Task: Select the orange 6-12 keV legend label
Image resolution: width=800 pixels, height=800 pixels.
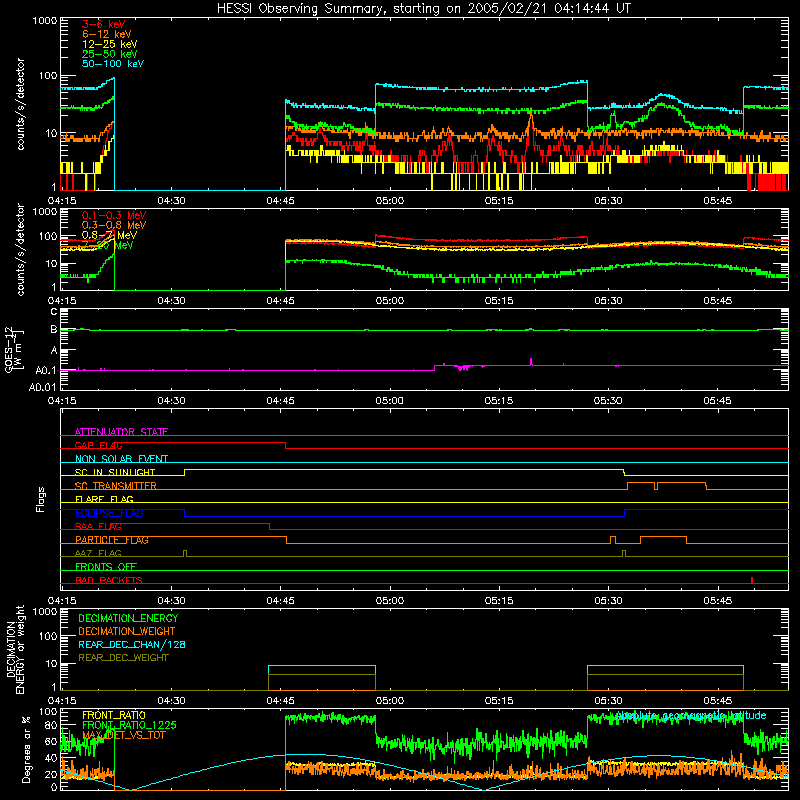Action: (x=106, y=34)
